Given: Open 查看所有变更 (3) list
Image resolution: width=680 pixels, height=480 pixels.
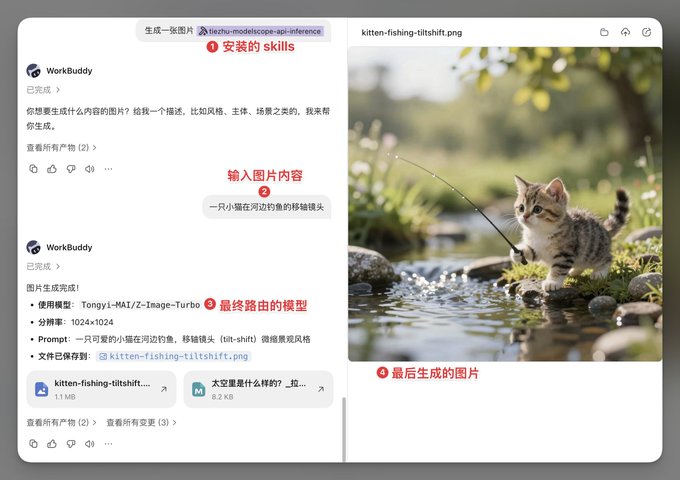Looking at the screenshot, I should [141, 422].
